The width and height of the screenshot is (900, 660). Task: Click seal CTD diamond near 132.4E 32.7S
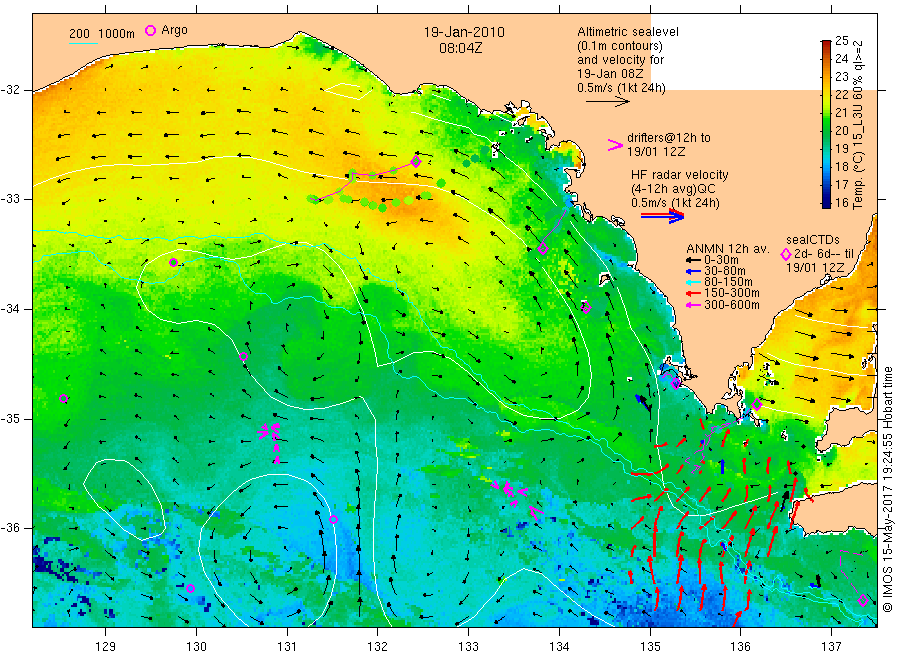(x=416, y=162)
